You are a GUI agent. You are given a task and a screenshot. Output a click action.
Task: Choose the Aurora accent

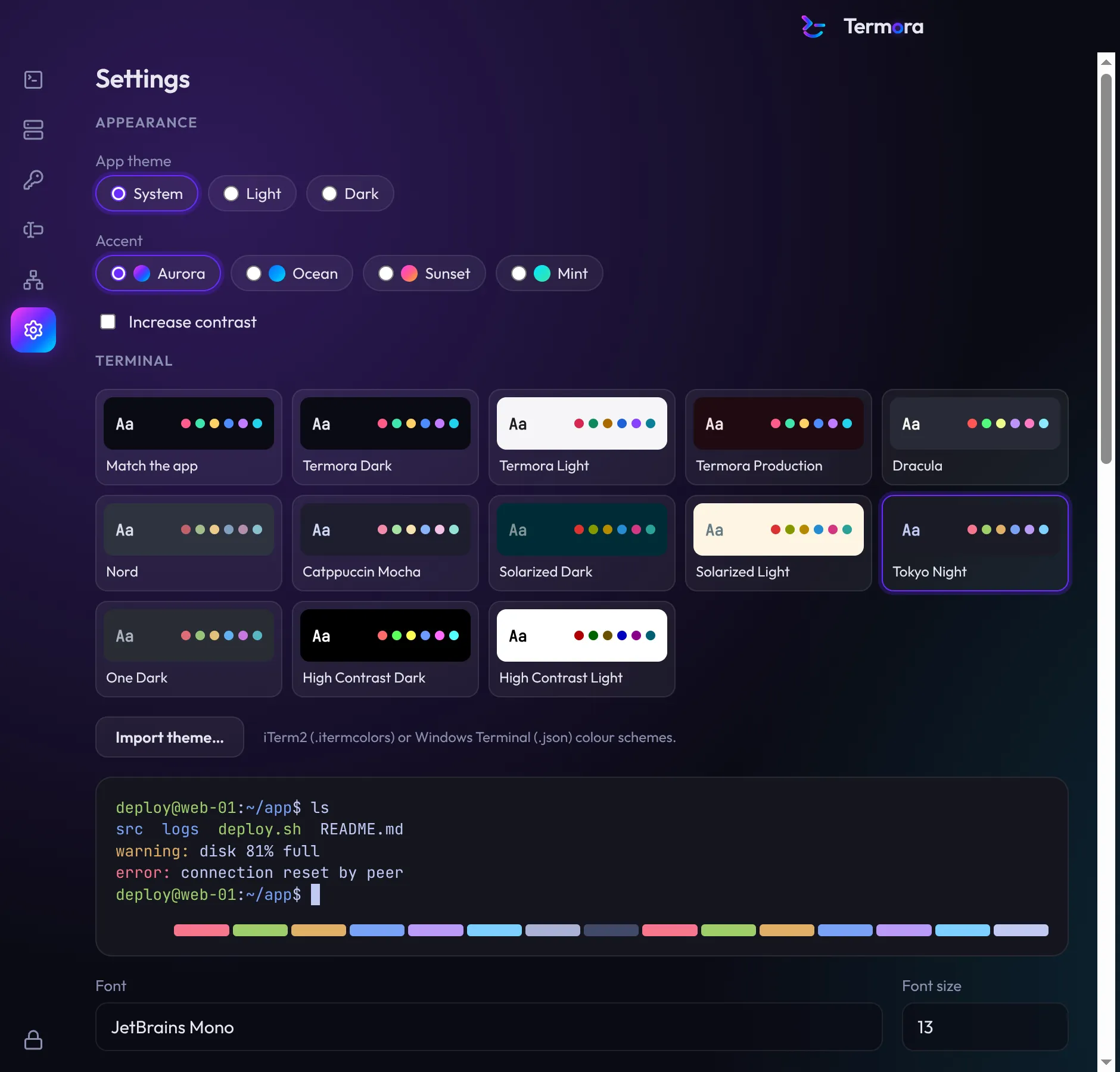tap(158, 273)
